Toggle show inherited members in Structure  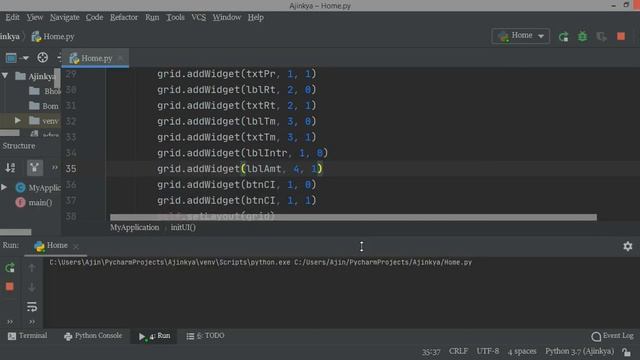[35, 167]
